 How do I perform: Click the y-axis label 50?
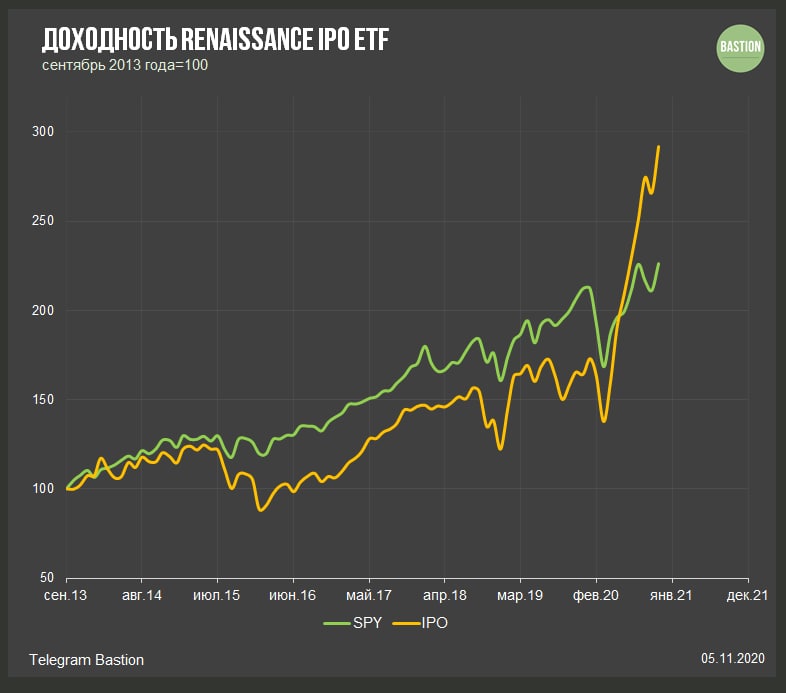[47, 578]
